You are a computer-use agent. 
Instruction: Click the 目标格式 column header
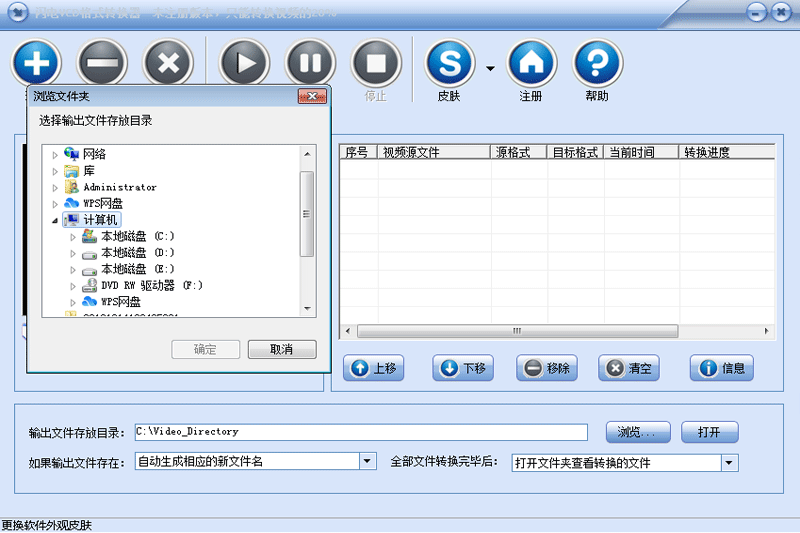click(575, 152)
